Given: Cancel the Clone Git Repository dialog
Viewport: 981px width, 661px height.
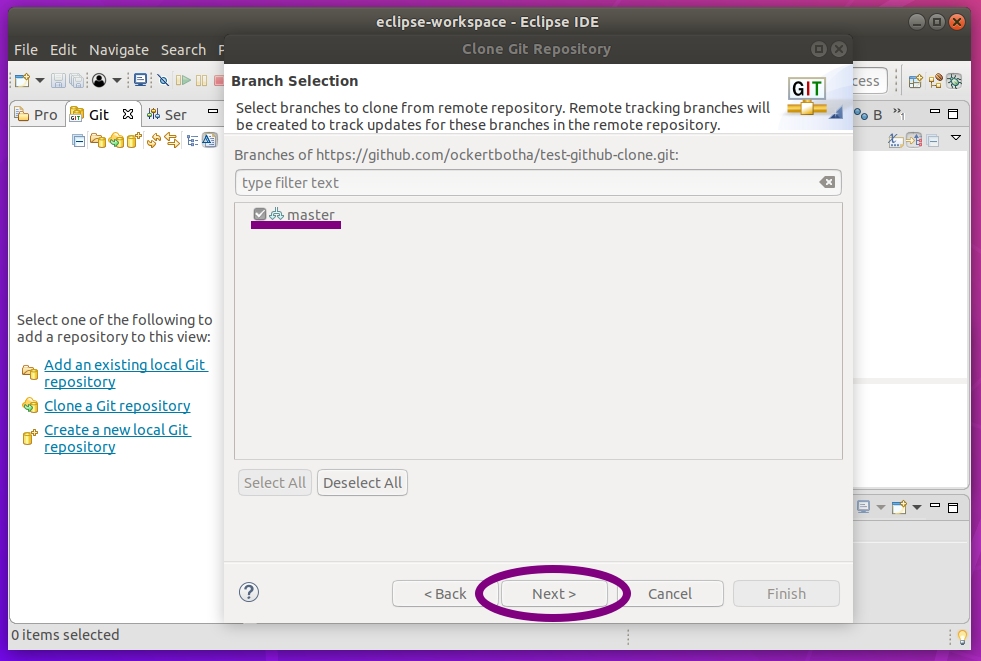Looking at the screenshot, I should 669,593.
